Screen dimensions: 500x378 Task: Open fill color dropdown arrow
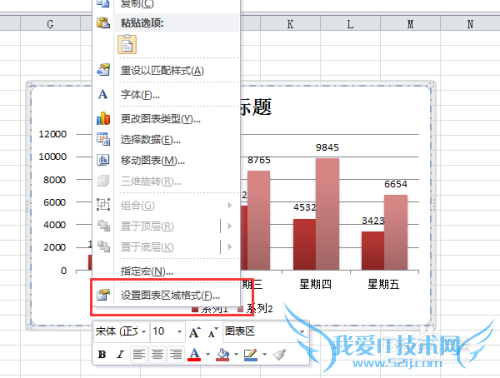pyautogui.click(x=236, y=354)
